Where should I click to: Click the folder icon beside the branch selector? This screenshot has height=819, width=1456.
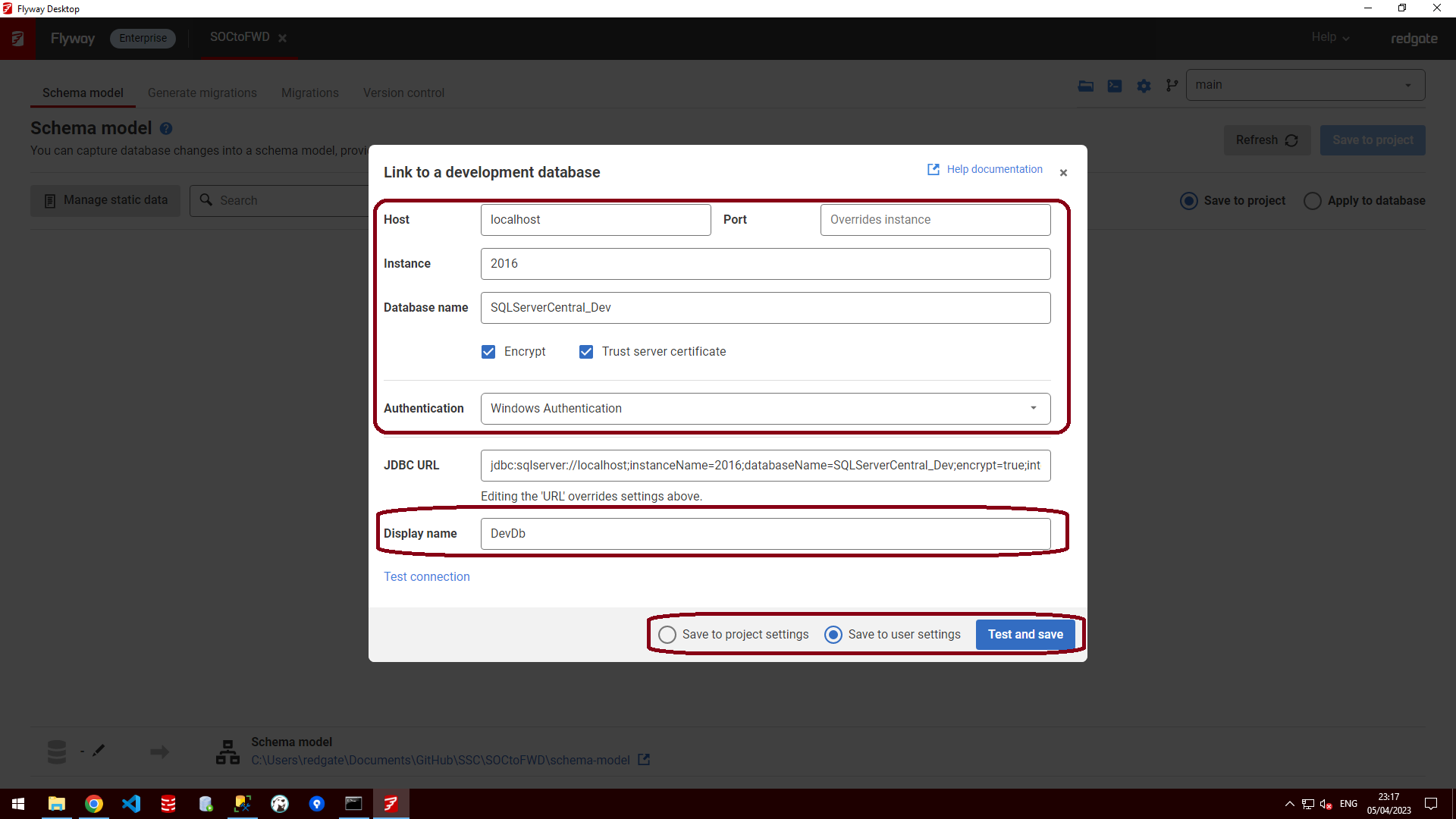pyautogui.click(x=1085, y=86)
